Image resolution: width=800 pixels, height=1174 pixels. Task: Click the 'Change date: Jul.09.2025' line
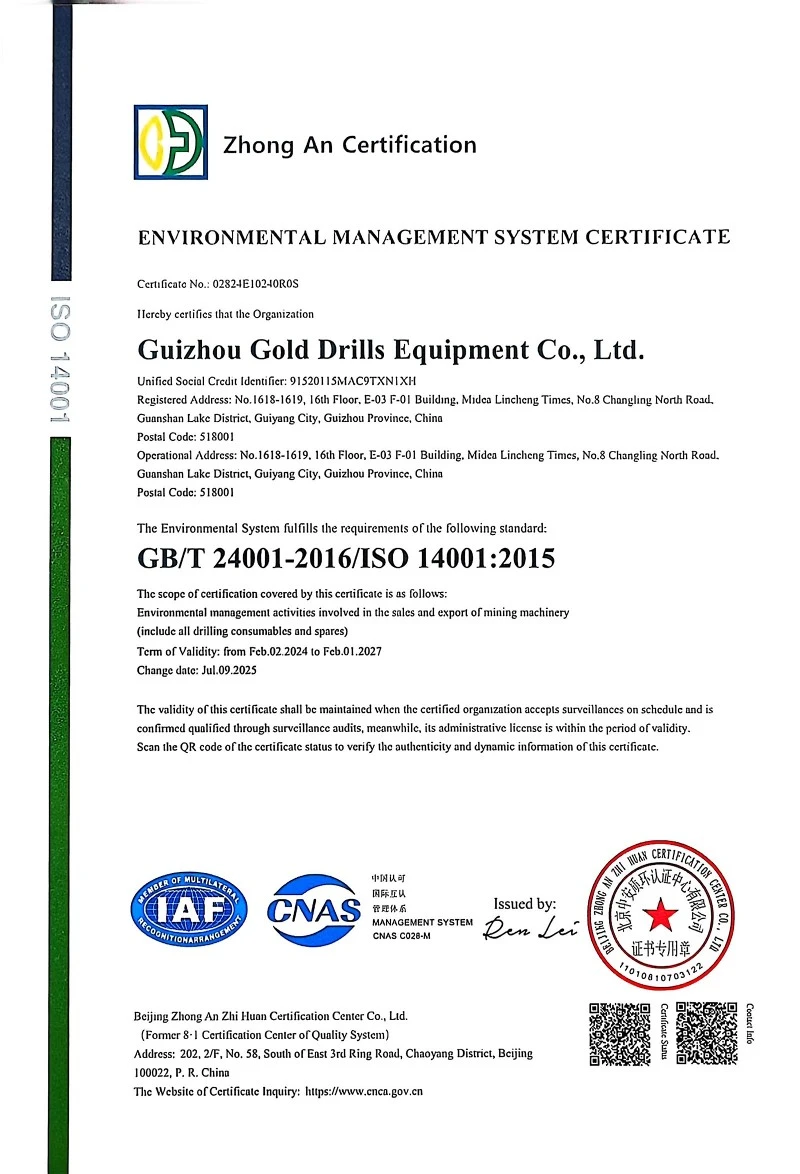(x=197, y=670)
